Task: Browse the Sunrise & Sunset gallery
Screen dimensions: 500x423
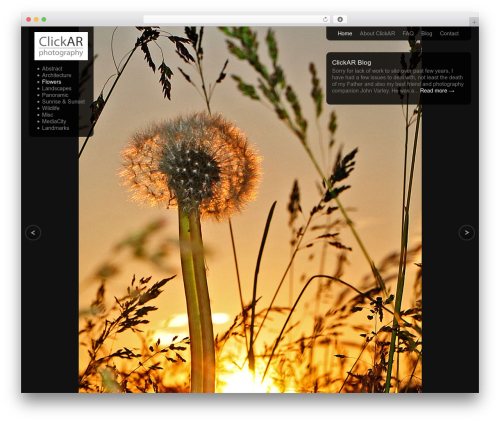Action: tap(63, 102)
